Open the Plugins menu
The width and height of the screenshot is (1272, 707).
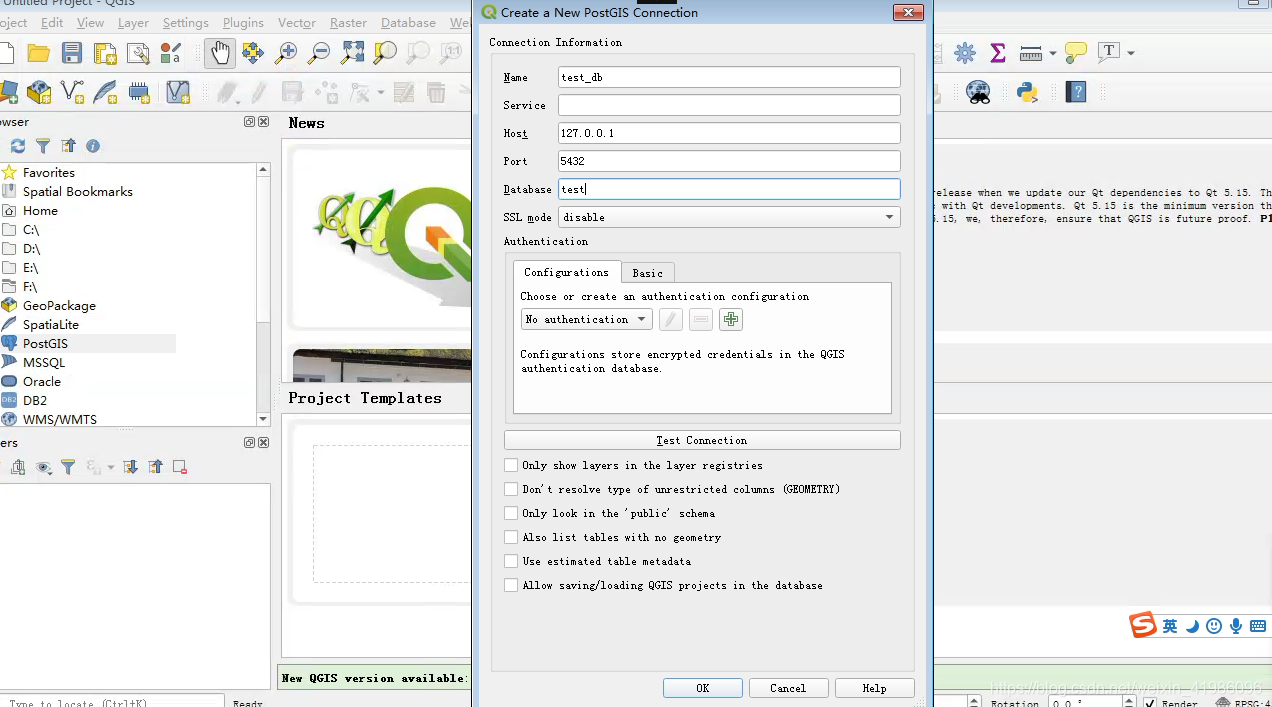(x=243, y=22)
